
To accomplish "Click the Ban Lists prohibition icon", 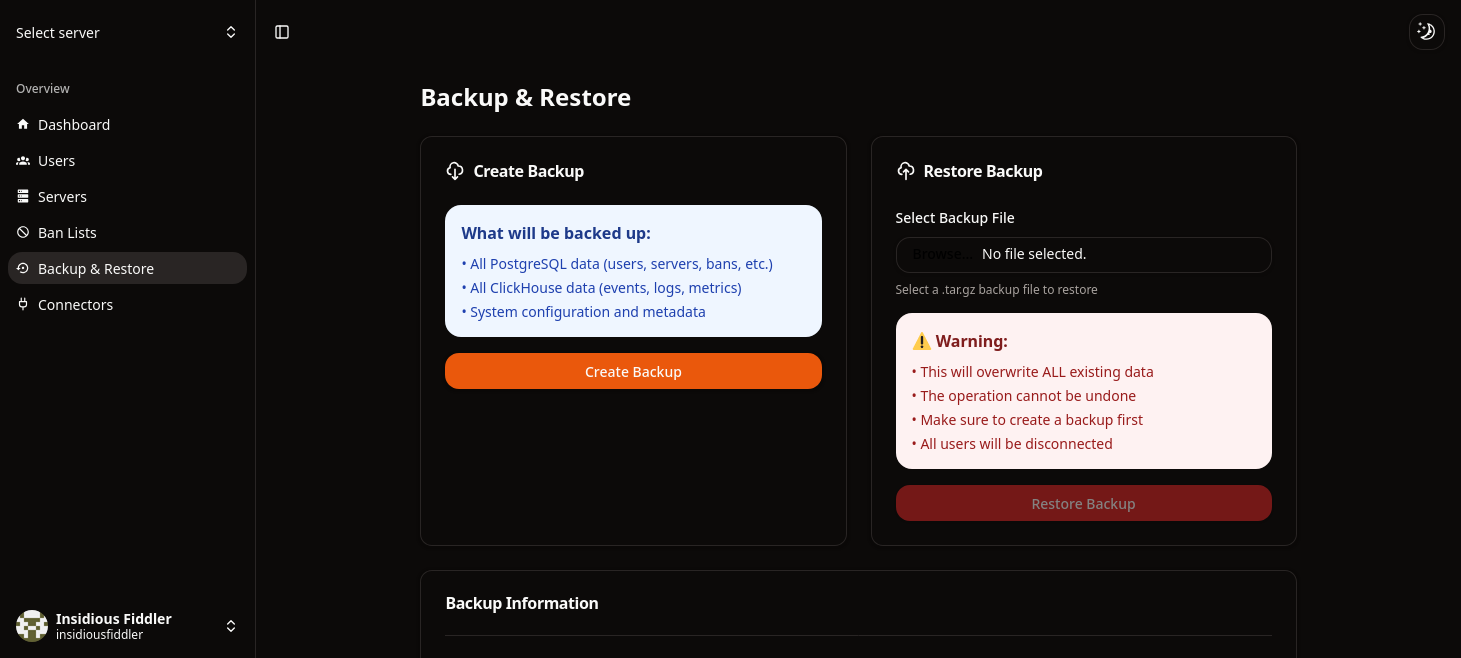I will (x=22, y=232).
